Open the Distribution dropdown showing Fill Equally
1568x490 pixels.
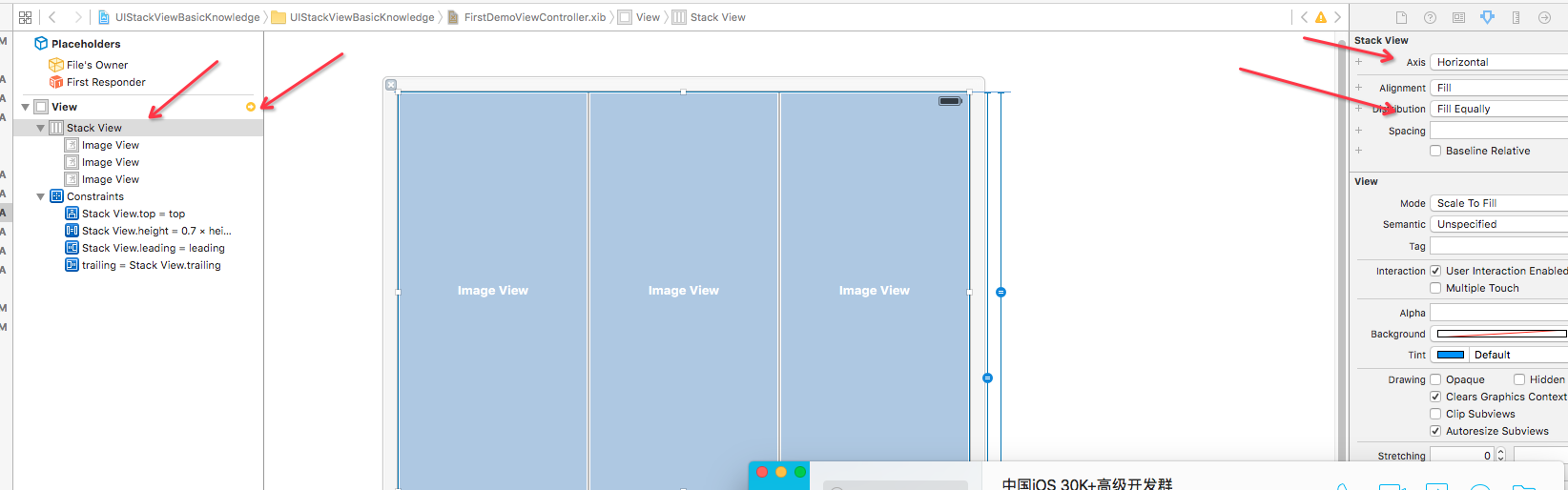(x=1498, y=109)
